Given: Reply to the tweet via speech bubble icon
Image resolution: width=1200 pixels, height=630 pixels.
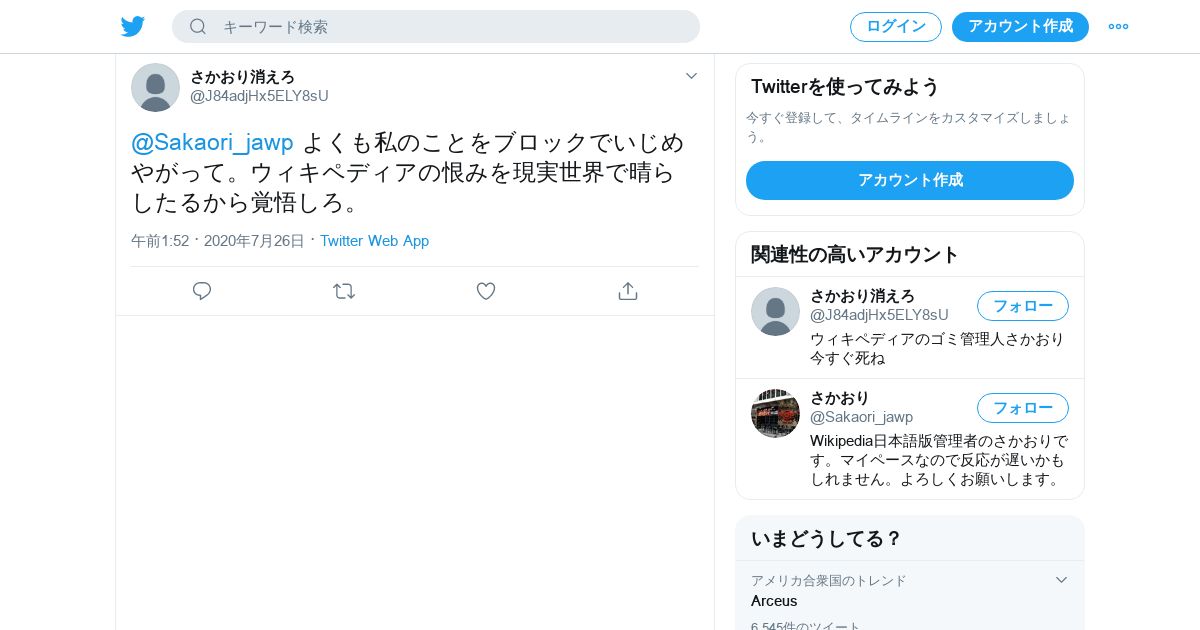Looking at the screenshot, I should coord(202,291).
